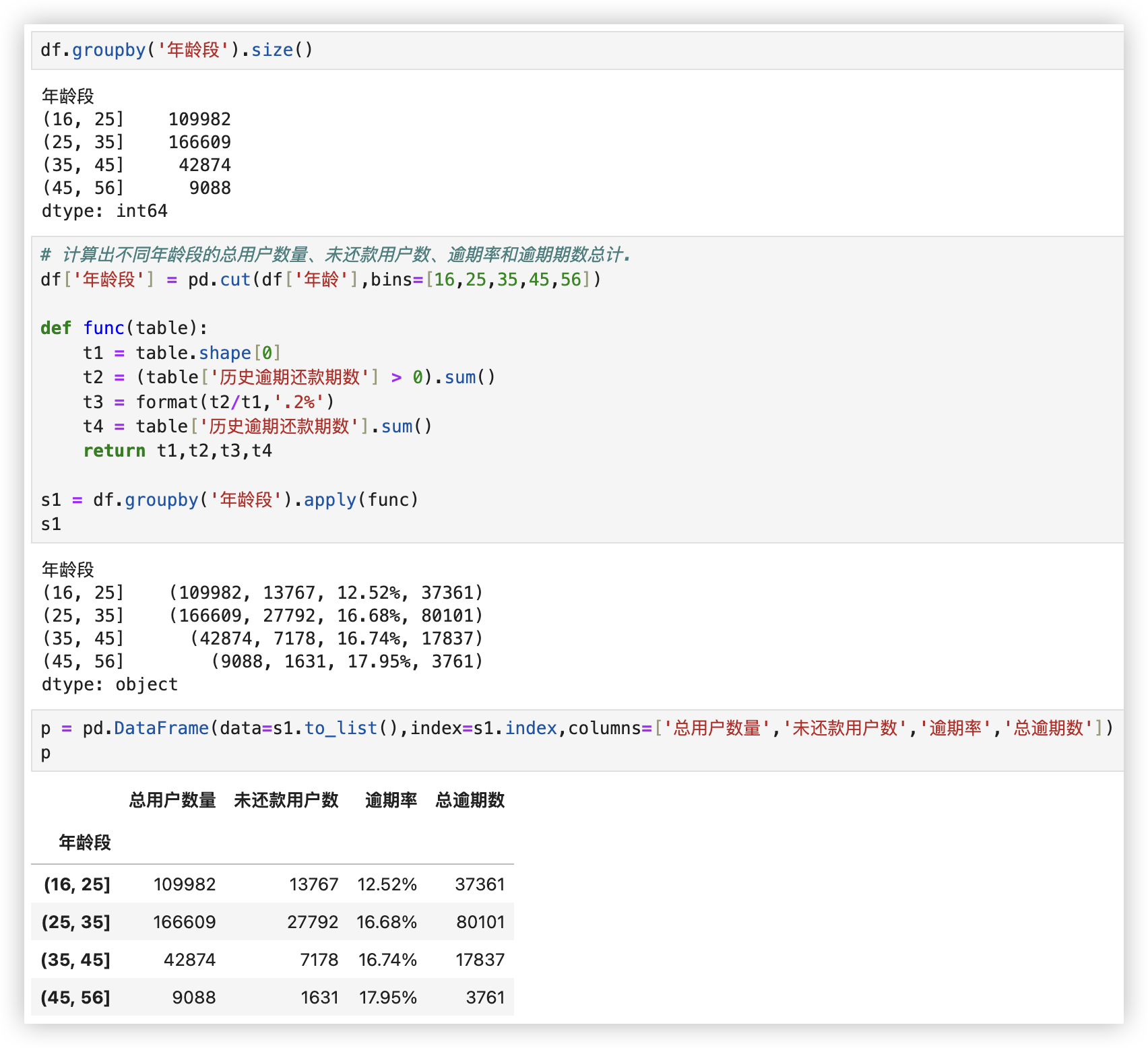Click the green comment line in code cell
Screen dimensions: 1148x1048
click(x=336, y=255)
